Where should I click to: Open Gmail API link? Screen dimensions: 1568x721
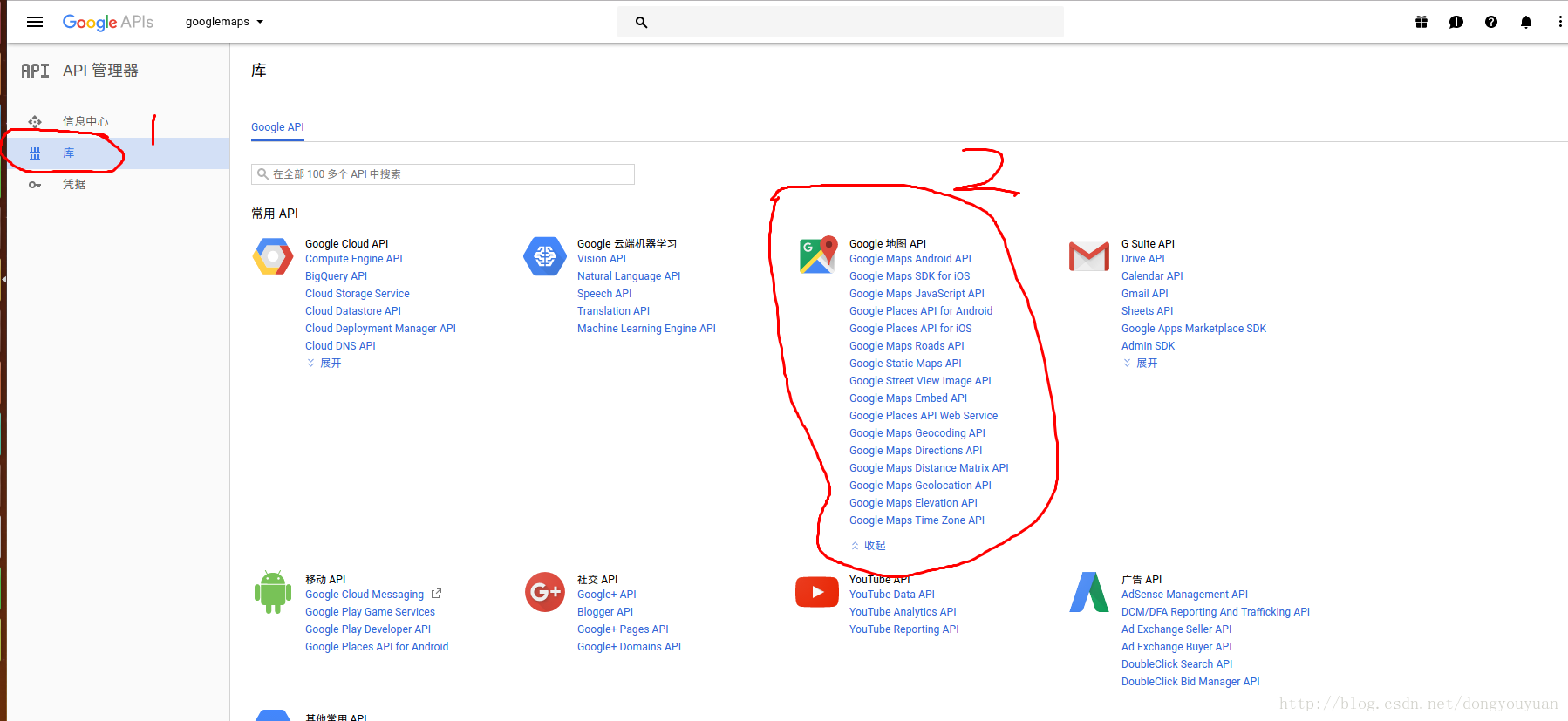pos(1144,294)
